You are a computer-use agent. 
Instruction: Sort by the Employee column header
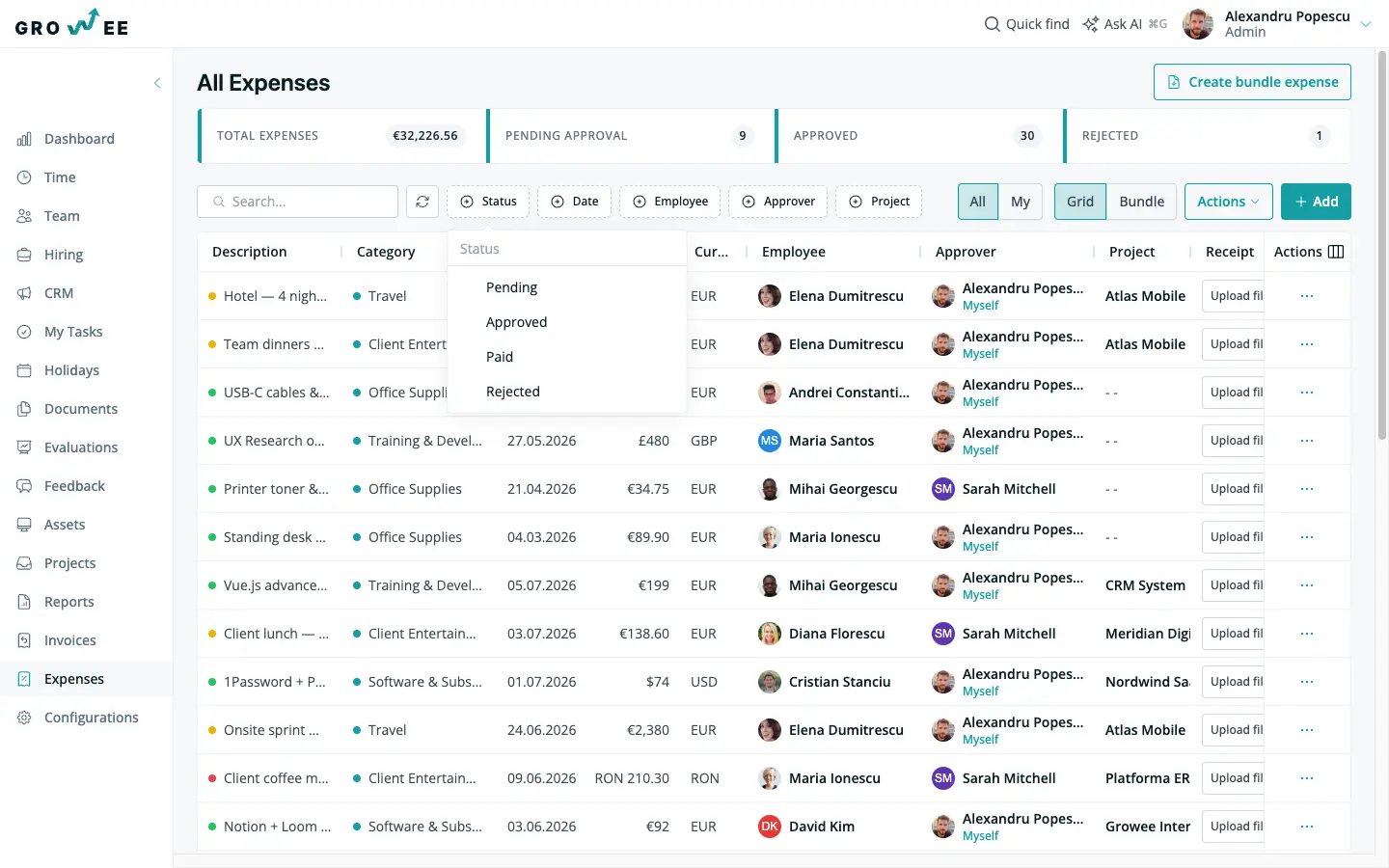tap(794, 252)
